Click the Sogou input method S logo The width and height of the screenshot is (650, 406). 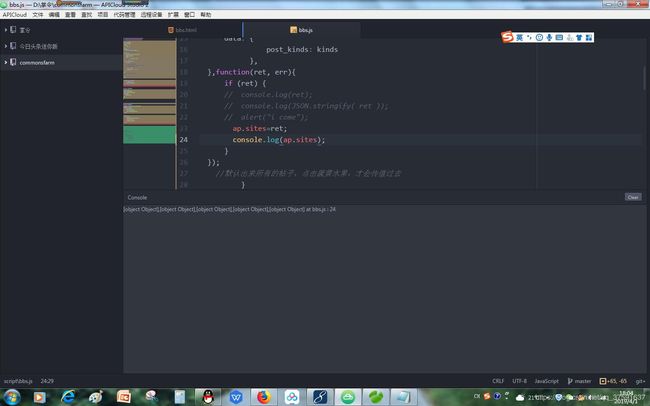[x=507, y=37]
